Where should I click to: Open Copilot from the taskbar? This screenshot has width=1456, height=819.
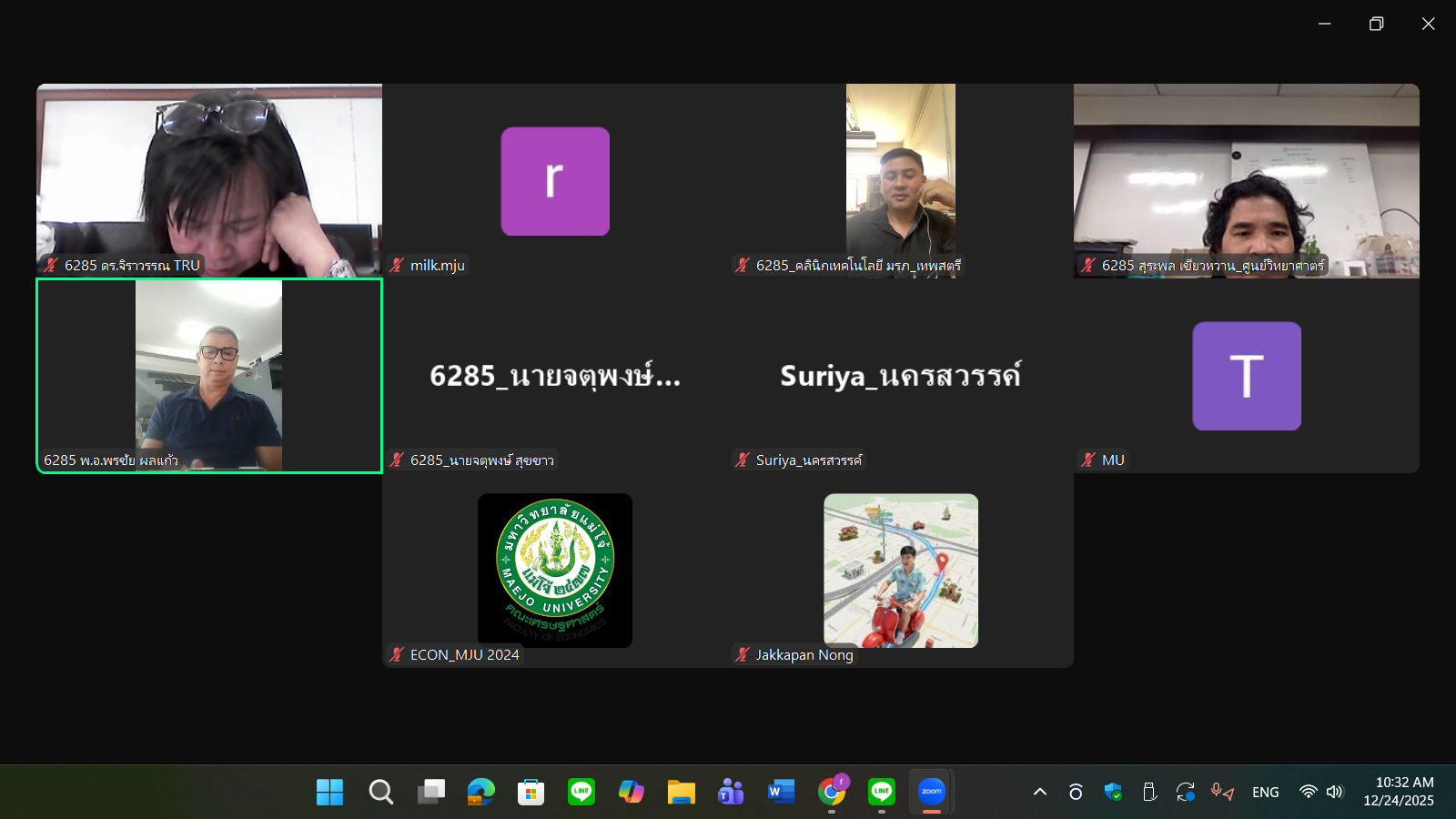[x=631, y=792]
